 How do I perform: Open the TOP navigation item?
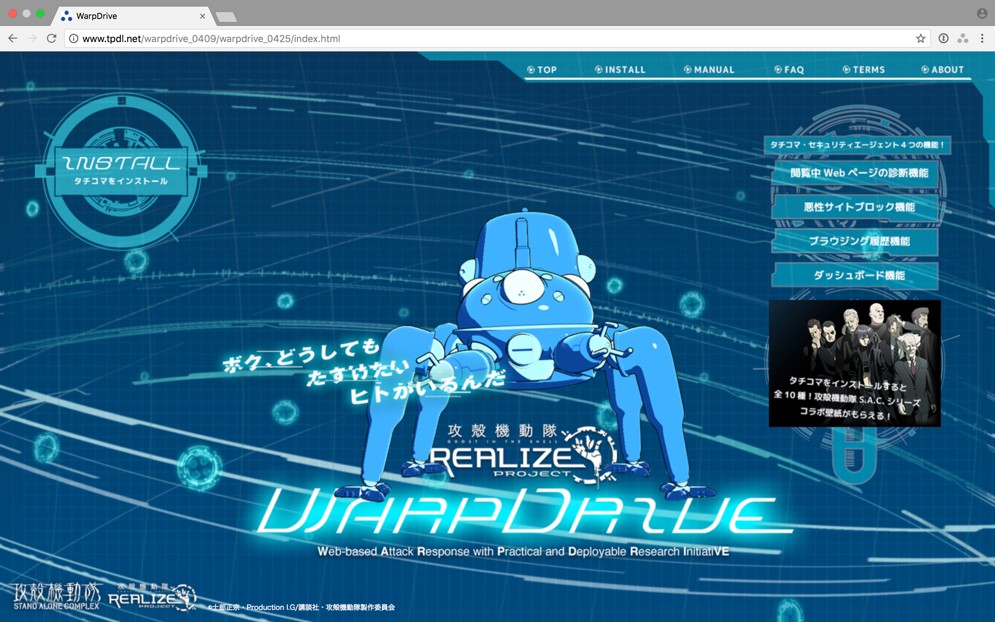(x=541, y=70)
